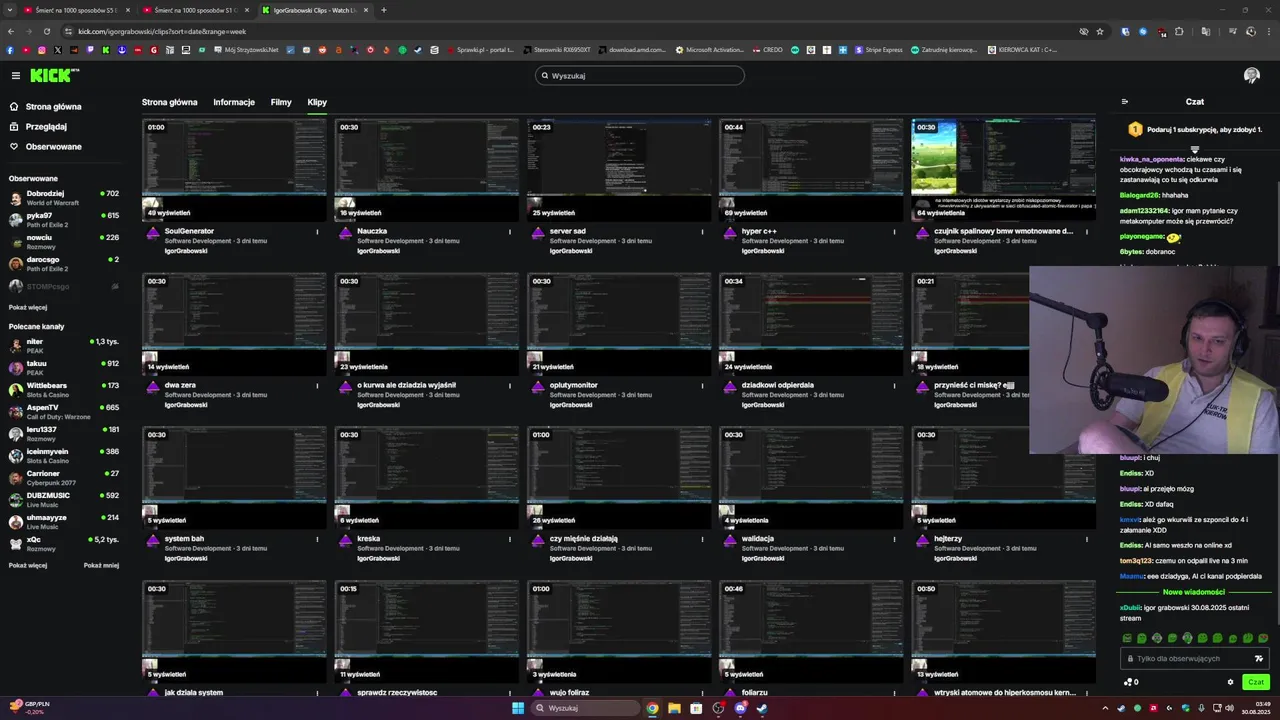Open the emote picker icon in chat input
The image size is (1280, 720).
coord(1258,658)
